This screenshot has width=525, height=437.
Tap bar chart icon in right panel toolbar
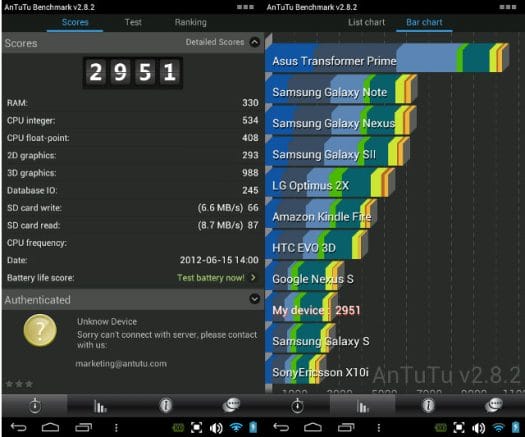pos(363,406)
